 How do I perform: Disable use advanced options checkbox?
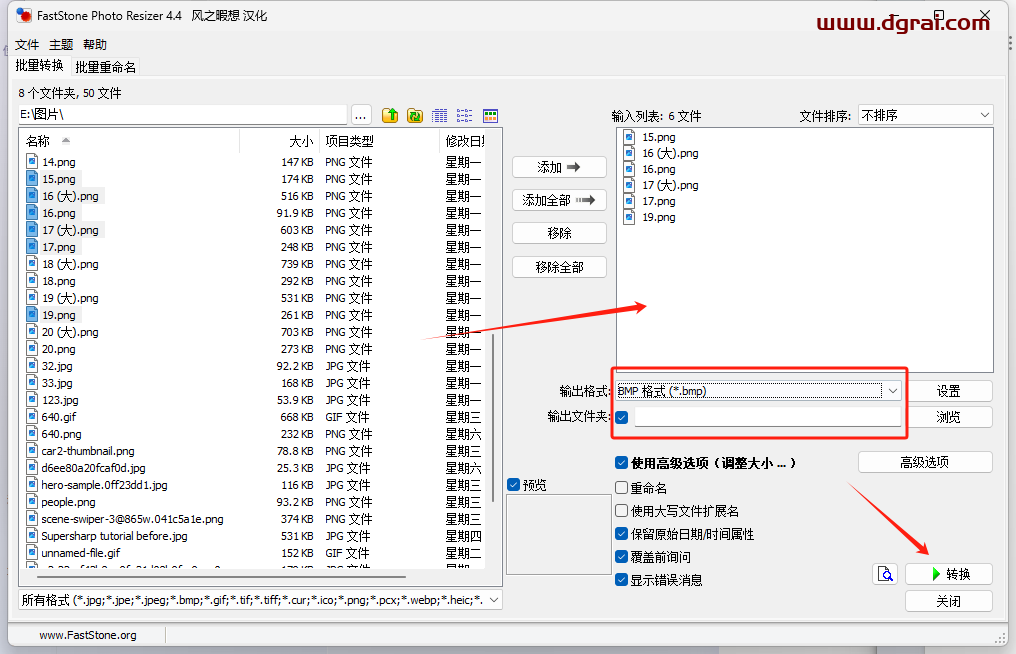[x=621, y=463]
